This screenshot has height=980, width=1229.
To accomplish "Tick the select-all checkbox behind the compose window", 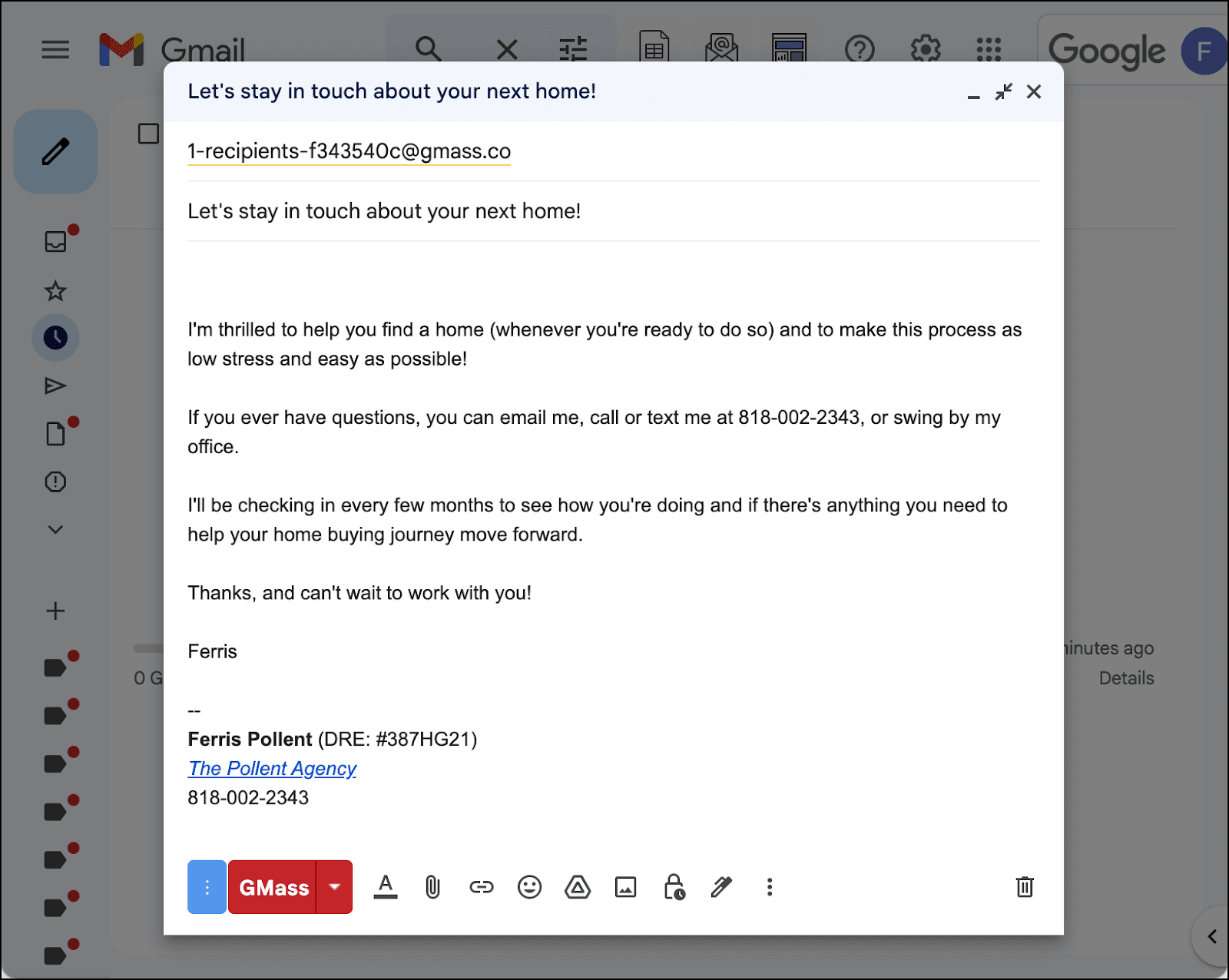I will coord(148,134).
